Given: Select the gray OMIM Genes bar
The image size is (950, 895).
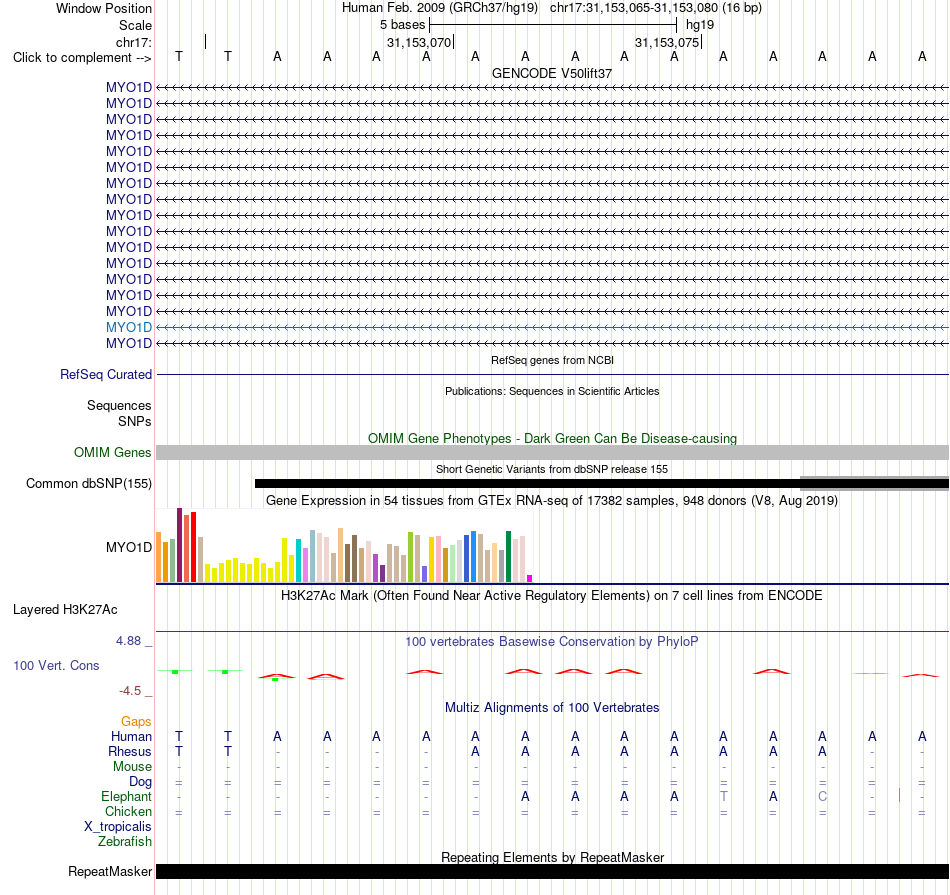Looking at the screenshot, I should pos(552,453).
